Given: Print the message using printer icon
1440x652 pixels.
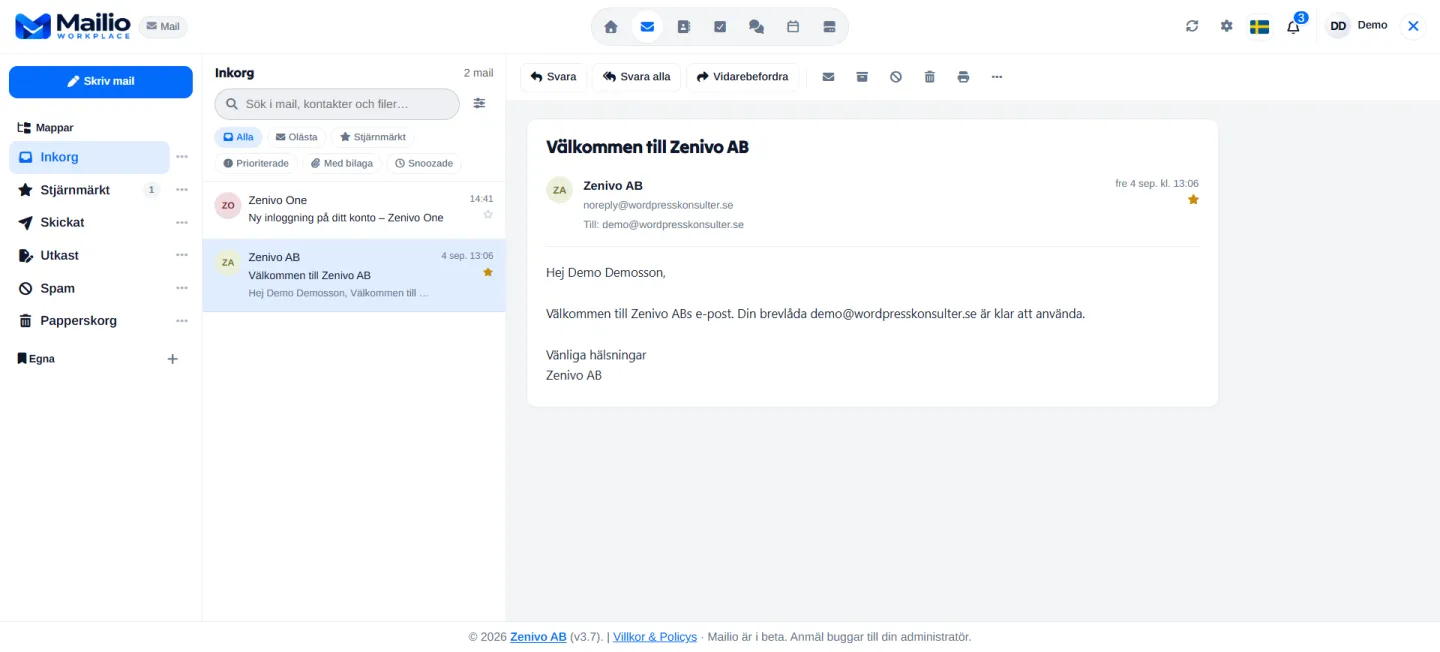Looking at the screenshot, I should 963,77.
